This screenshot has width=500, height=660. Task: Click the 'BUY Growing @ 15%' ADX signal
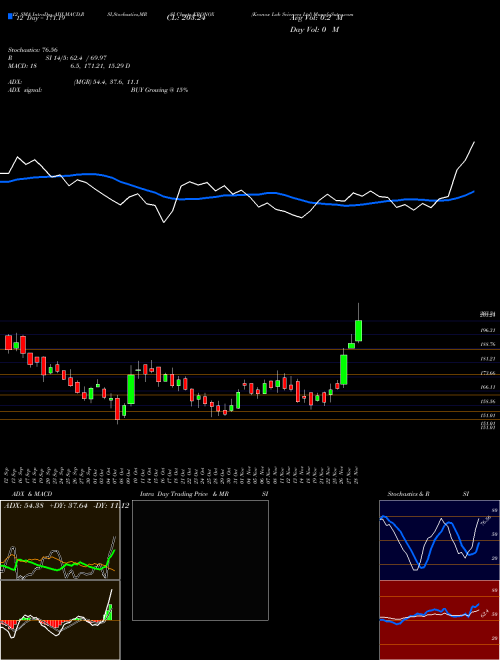(159, 90)
